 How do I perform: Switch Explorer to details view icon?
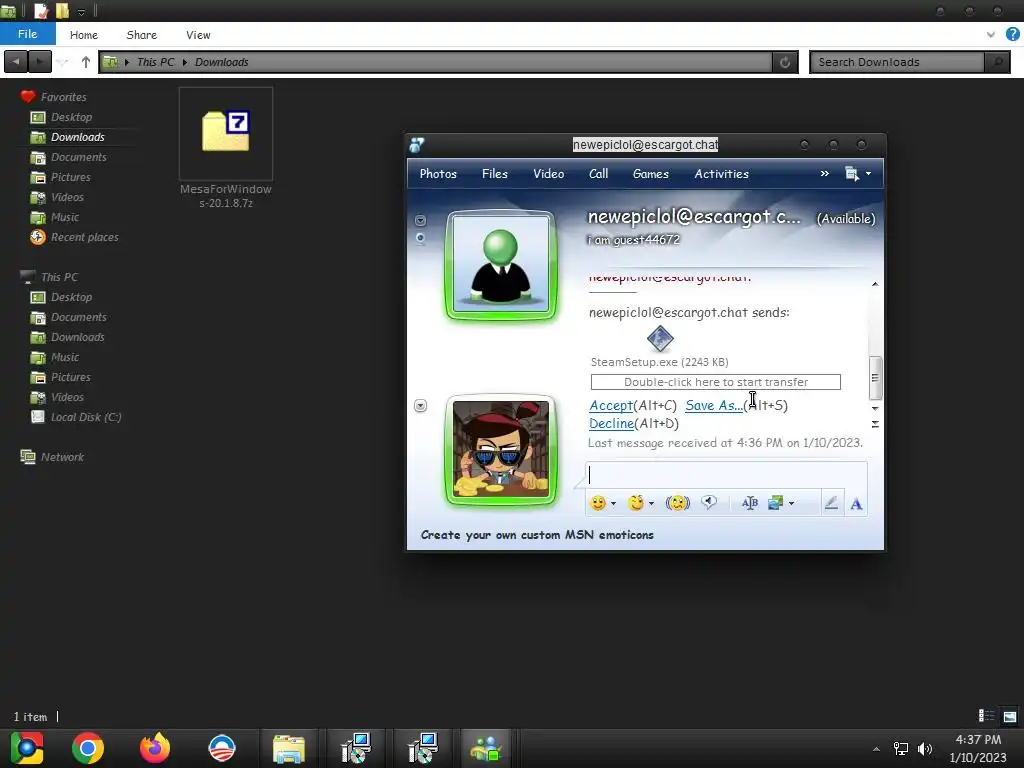[986, 716]
